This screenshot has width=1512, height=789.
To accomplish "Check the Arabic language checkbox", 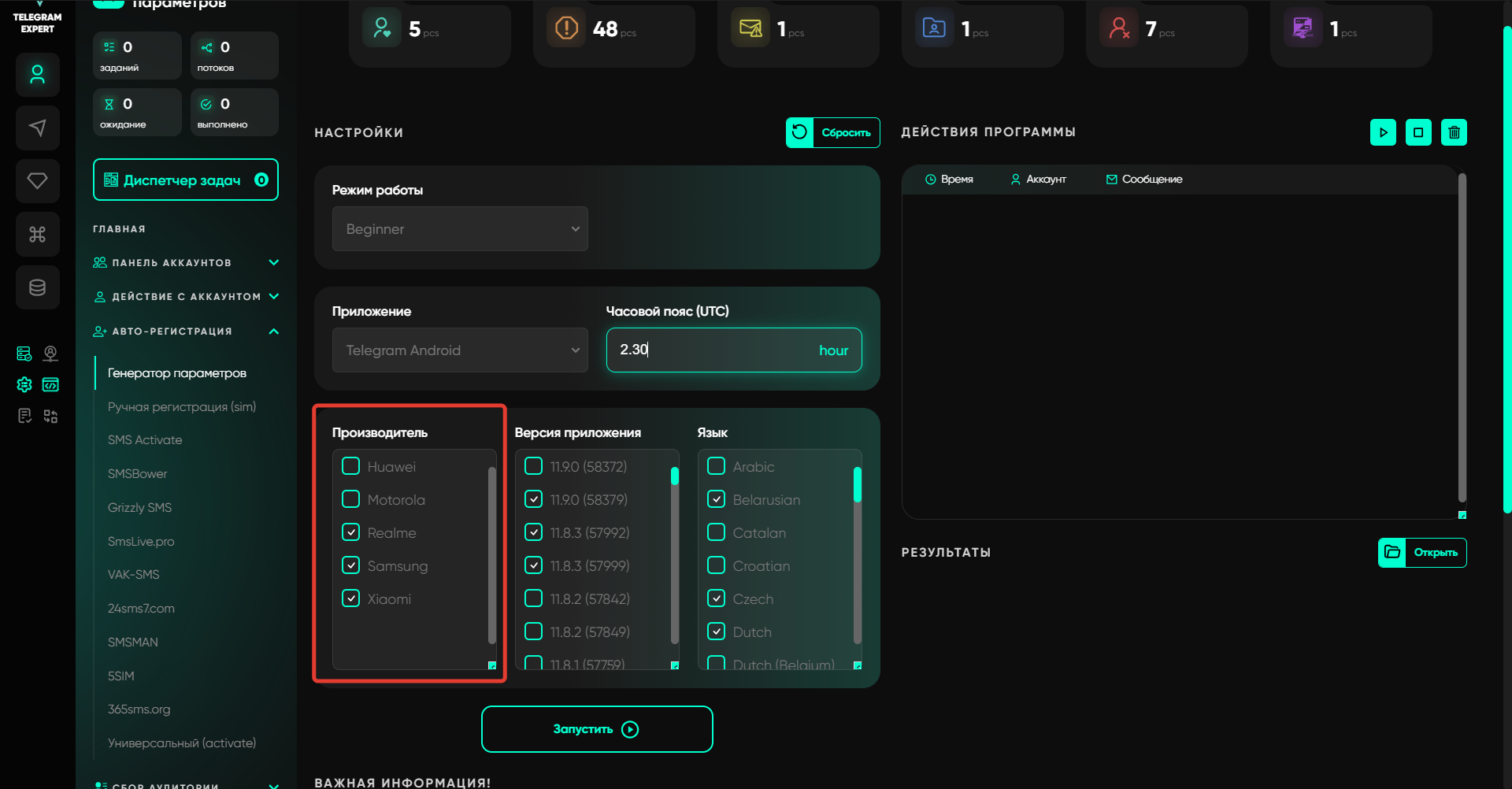I will coord(716,466).
